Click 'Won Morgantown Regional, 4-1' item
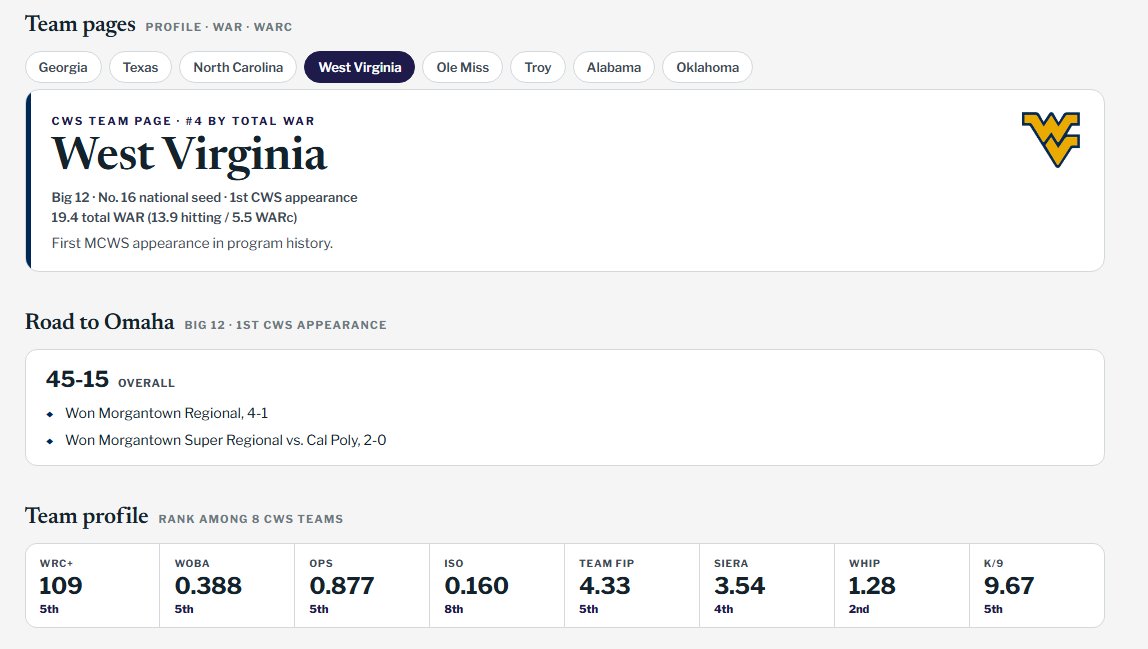The width and height of the screenshot is (1148, 649). (166, 413)
